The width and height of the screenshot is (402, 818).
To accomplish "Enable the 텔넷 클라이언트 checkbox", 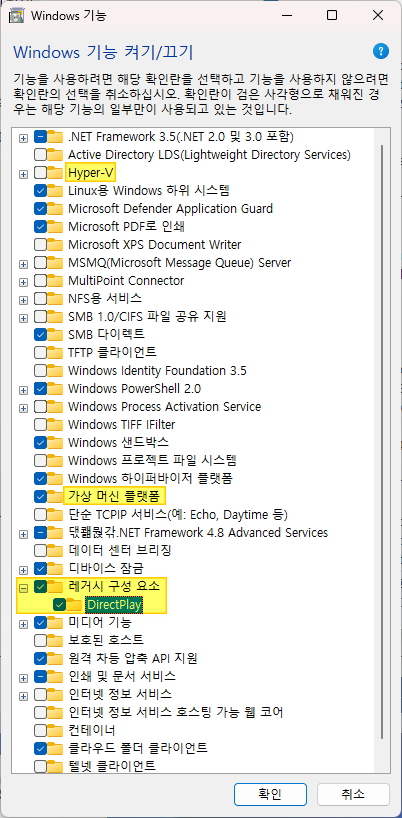I will click(x=40, y=766).
